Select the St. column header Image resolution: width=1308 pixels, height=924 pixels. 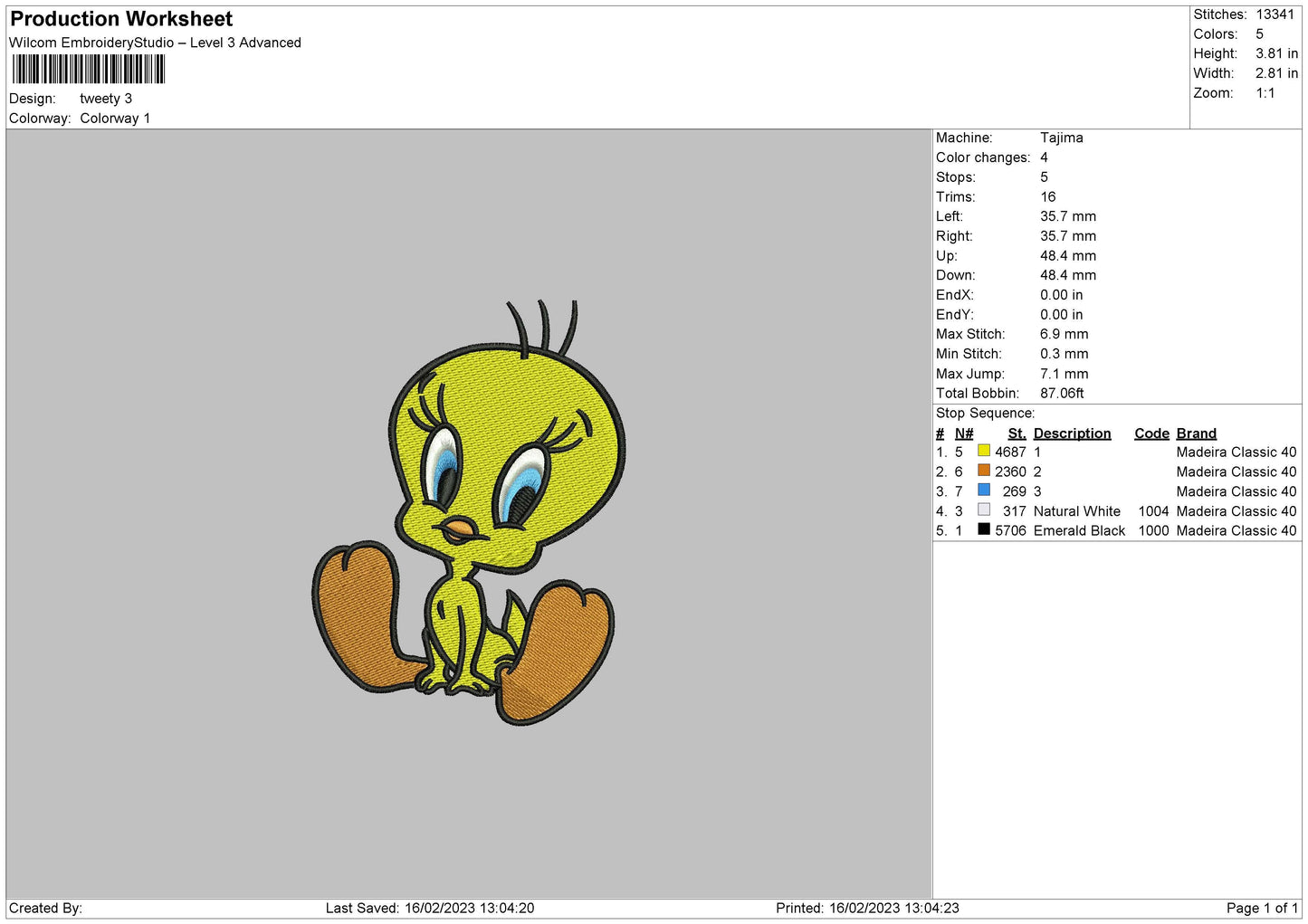click(1017, 433)
